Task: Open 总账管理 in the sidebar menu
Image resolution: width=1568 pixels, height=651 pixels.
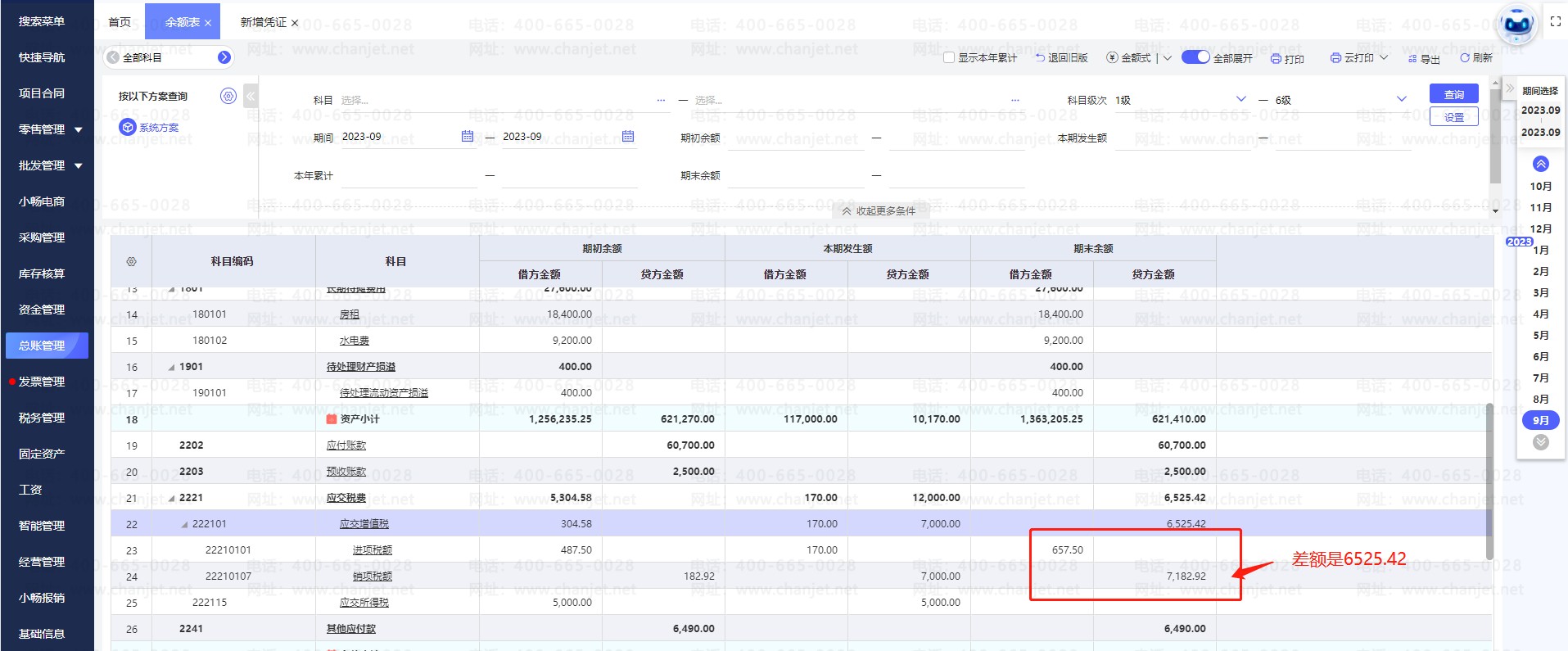Action: click(43, 346)
